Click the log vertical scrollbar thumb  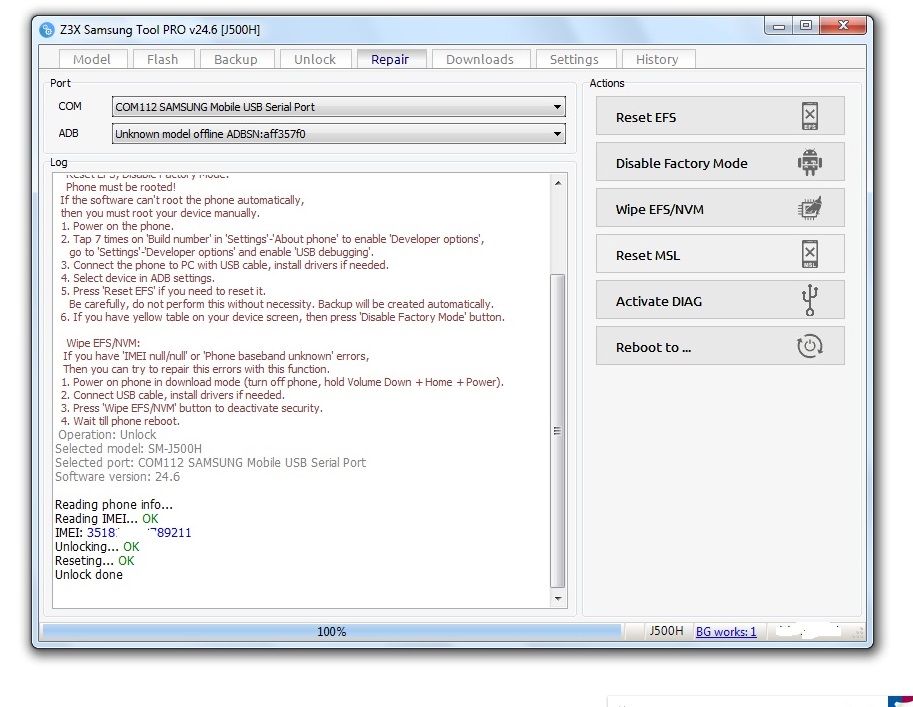(x=558, y=431)
